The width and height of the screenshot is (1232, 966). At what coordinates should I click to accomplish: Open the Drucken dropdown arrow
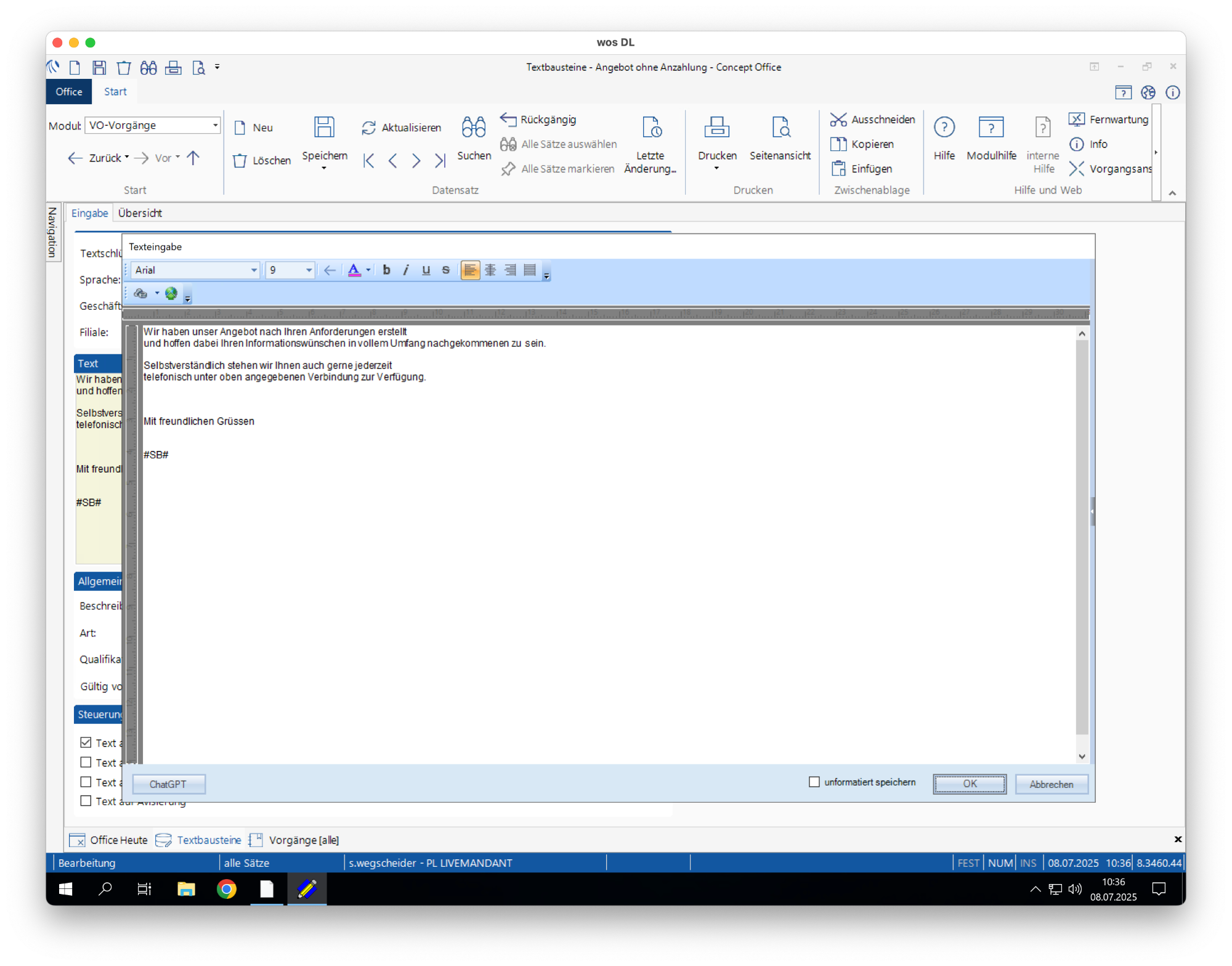pyautogui.click(x=716, y=168)
